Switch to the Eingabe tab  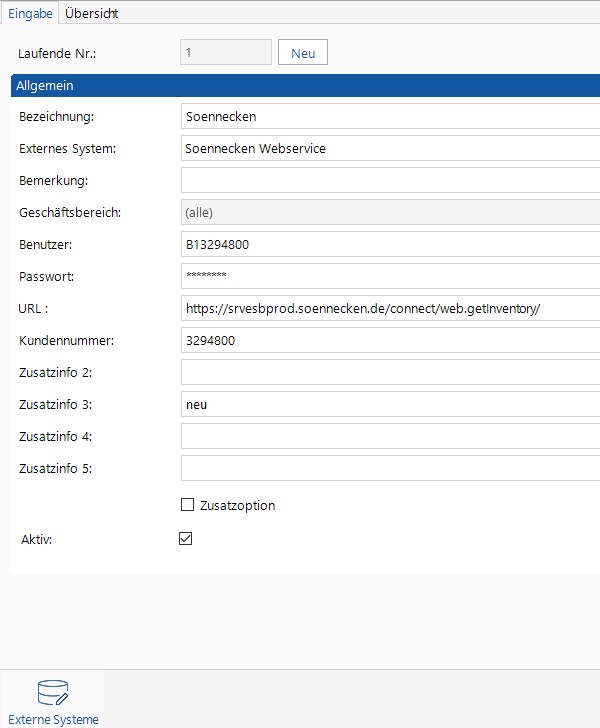tap(30, 13)
